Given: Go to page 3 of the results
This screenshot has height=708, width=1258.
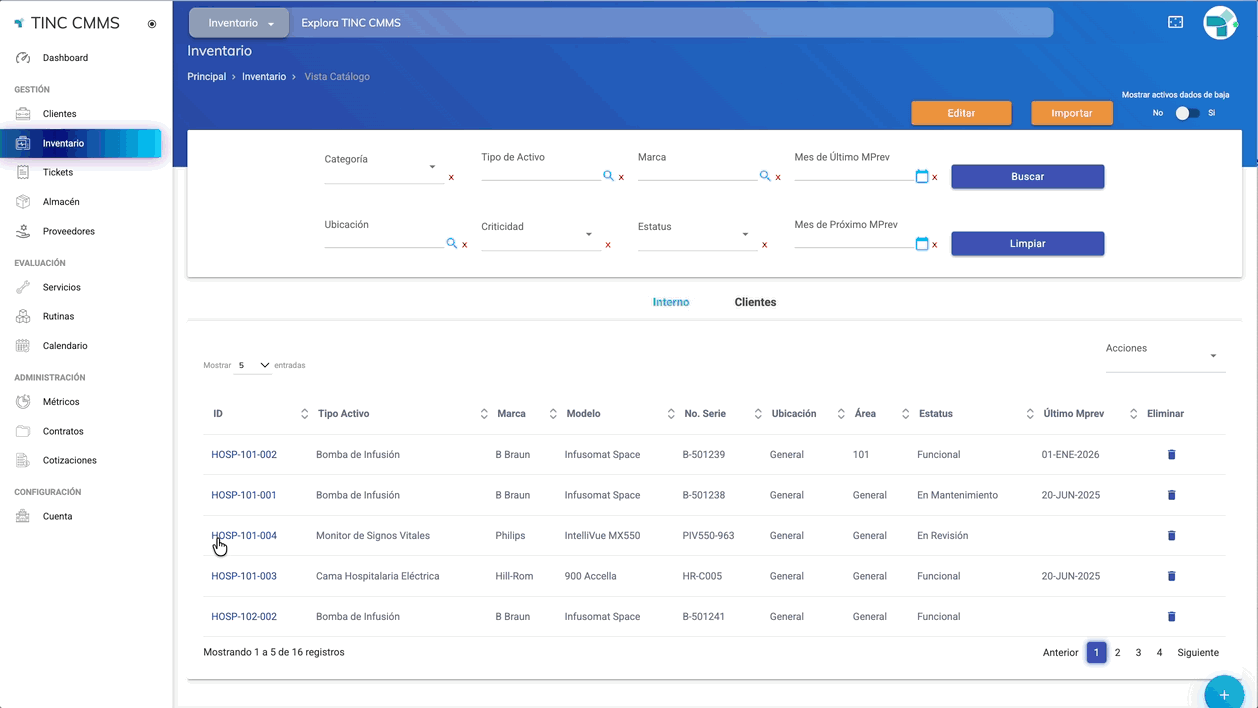Looking at the screenshot, I should pyautogui.click(x=1138, y=652).
